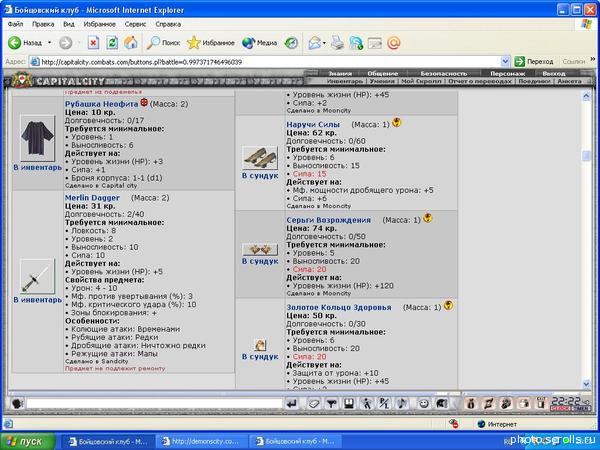Open the Mail button dropdown arrow

pyautogui.click(x=324, y=43)
